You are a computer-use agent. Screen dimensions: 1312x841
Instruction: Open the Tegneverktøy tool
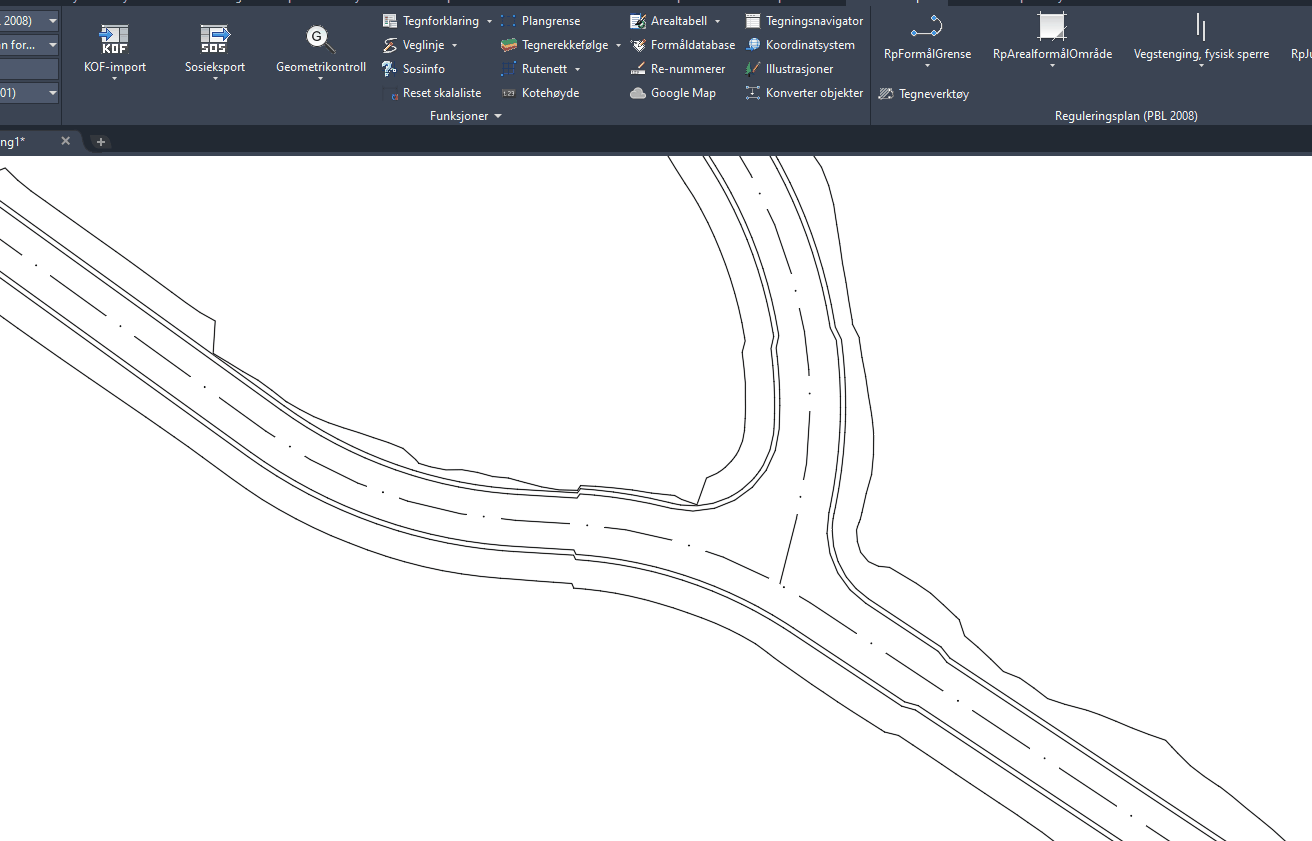tap(923, 94)
